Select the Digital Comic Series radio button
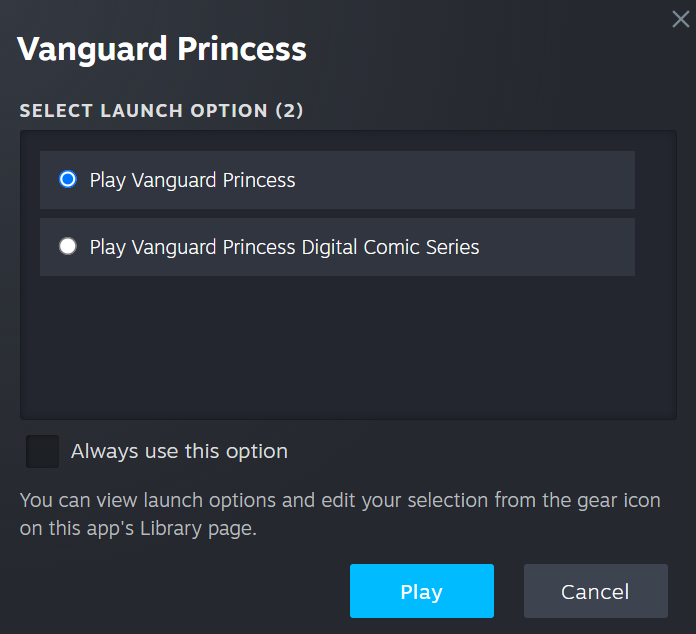This screenshot has width=696, height=634. coord(68,246)
